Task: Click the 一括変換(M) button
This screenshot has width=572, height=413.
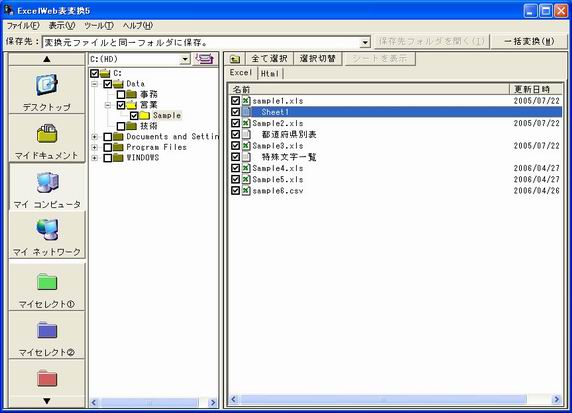Action: coord(529,41)
